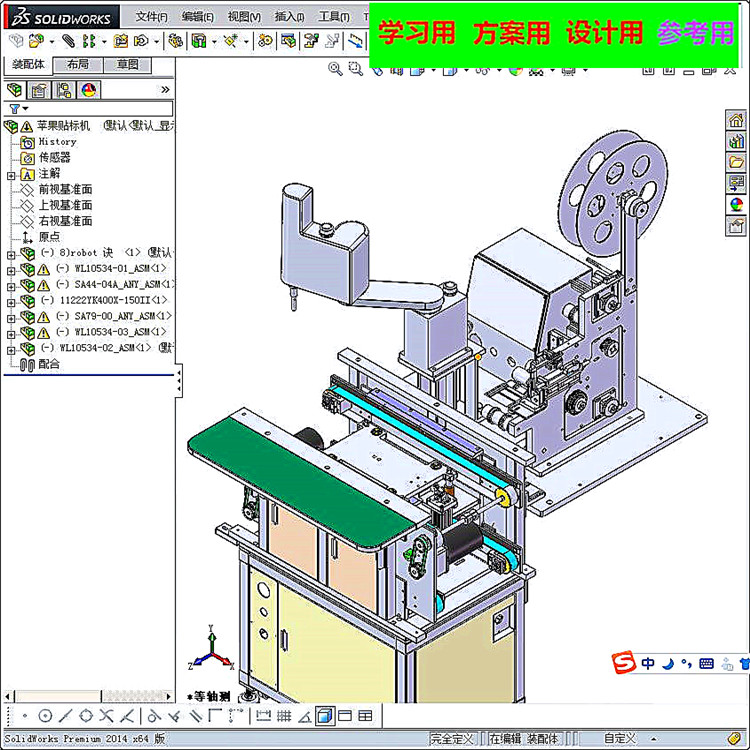
Task: Click the Sogou S input method icon
Action: tap(624, 662)
